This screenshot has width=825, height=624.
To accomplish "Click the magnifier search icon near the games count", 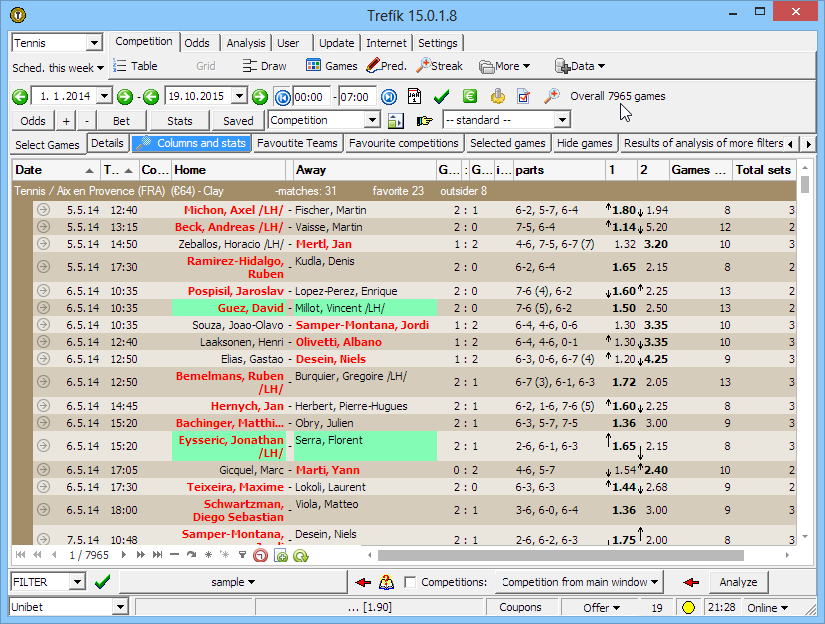I will tap(551, 96).
